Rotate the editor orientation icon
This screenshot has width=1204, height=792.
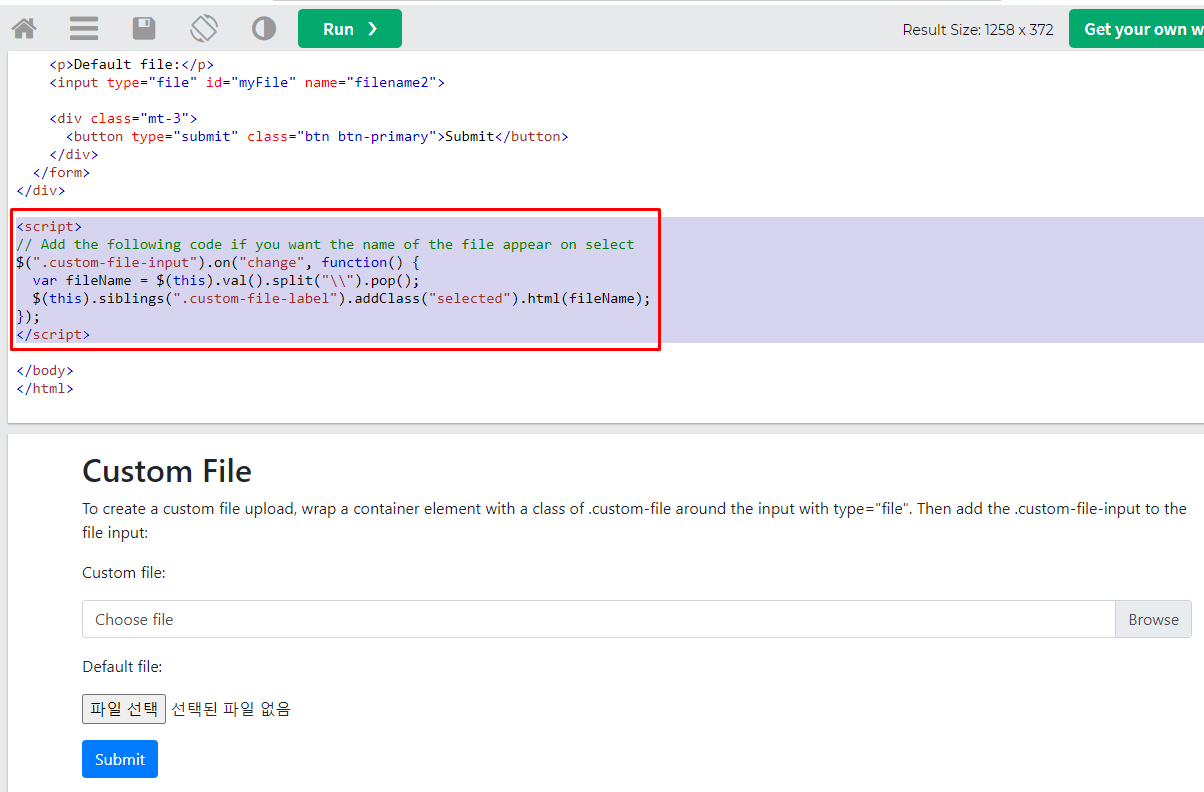204,28
